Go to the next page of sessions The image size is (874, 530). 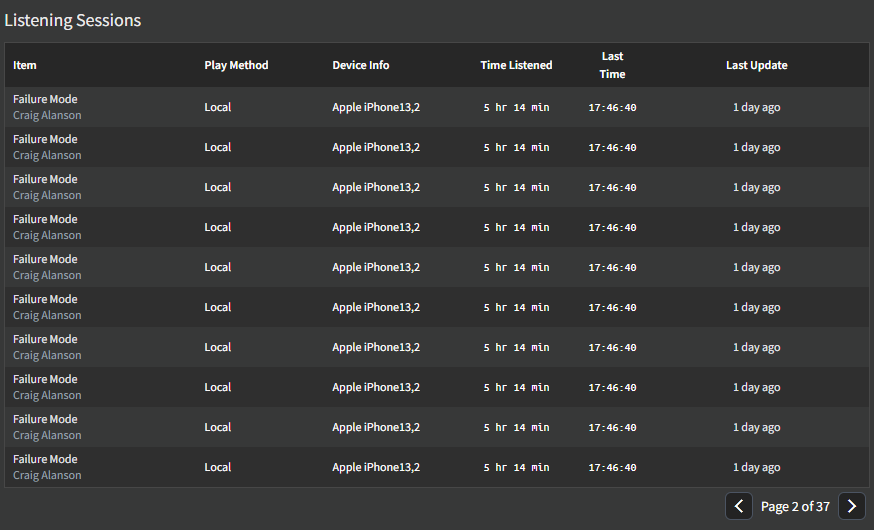[x=851, y=506]
